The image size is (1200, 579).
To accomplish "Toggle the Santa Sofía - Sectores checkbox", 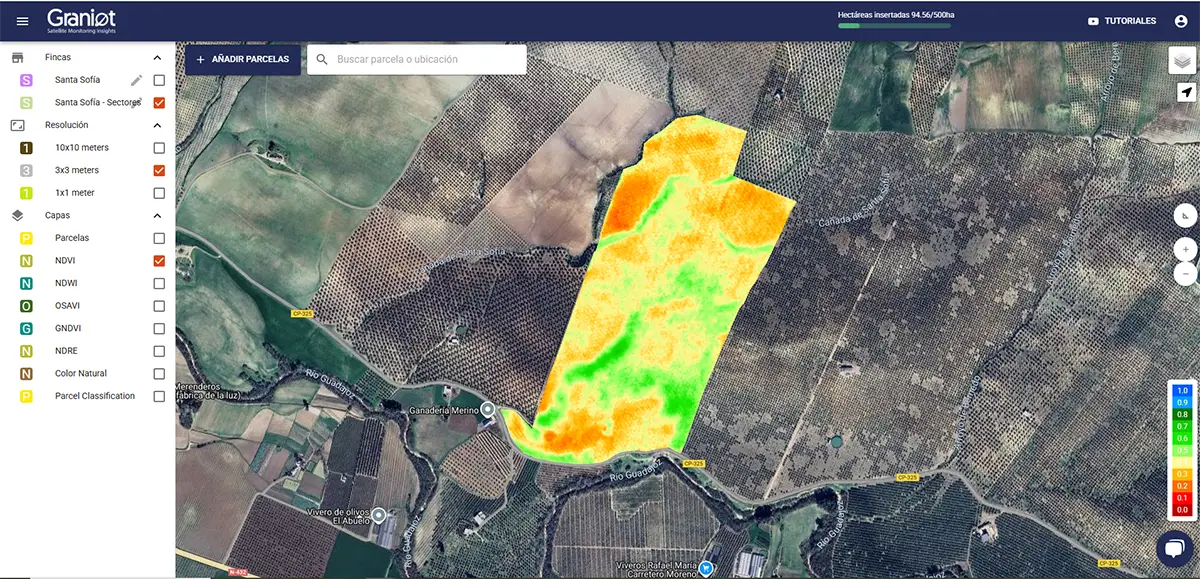I will (159, 103).
